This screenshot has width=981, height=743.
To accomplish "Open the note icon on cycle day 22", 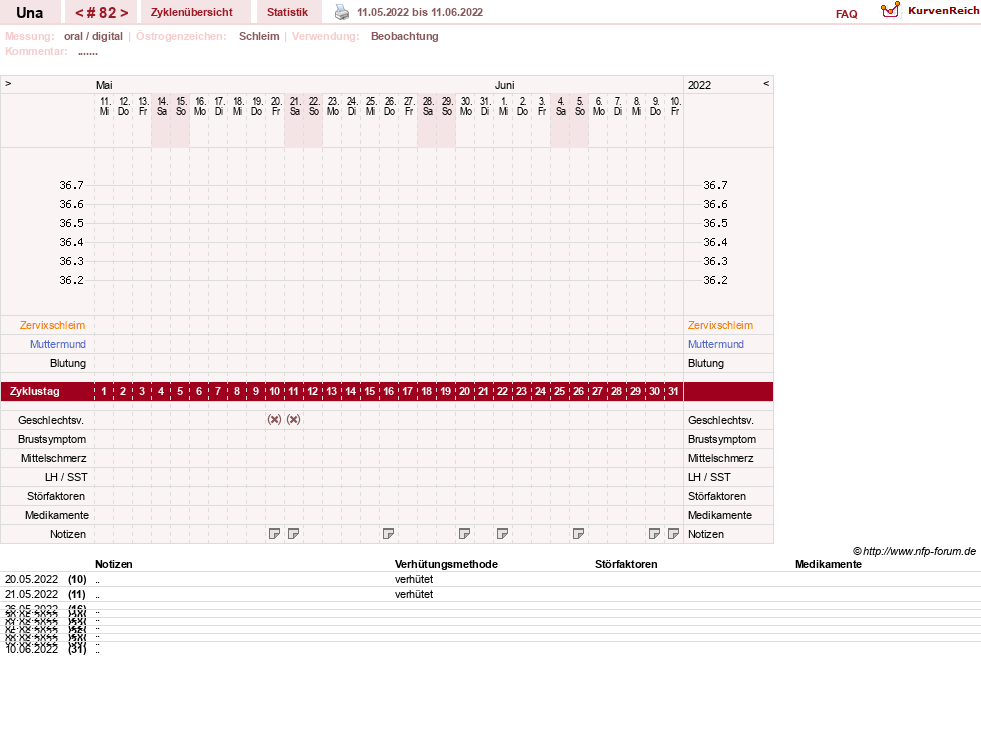I will pos(502,533).
